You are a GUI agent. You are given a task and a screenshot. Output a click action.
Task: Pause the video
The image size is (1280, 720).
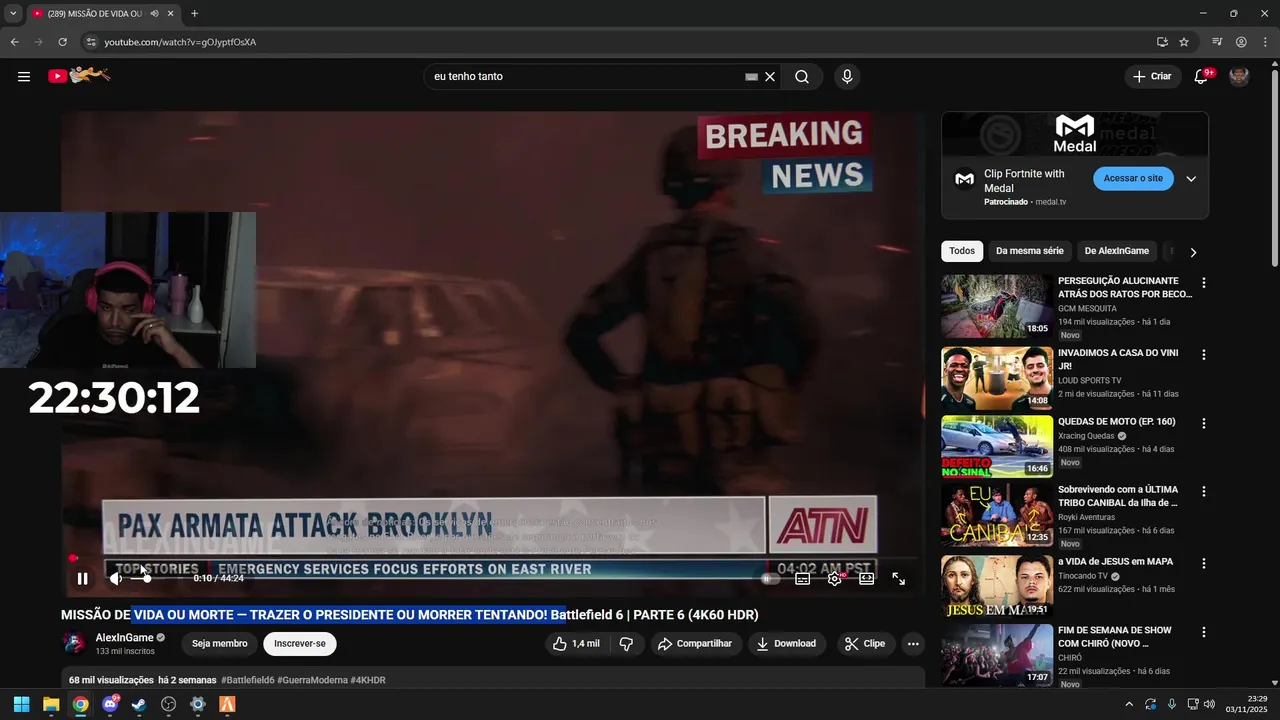point(83,578)
